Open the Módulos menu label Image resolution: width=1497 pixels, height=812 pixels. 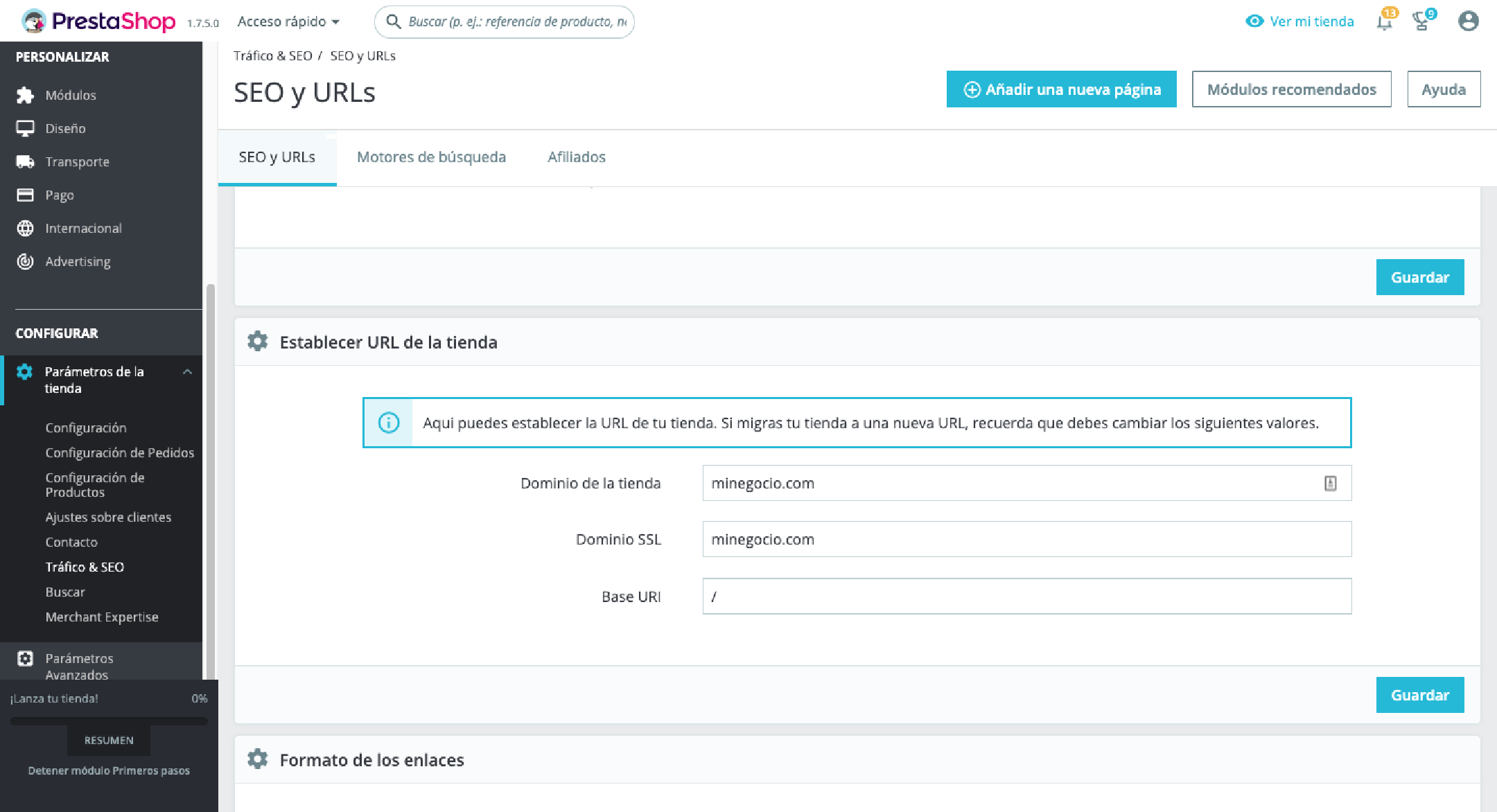click(71, 95)
